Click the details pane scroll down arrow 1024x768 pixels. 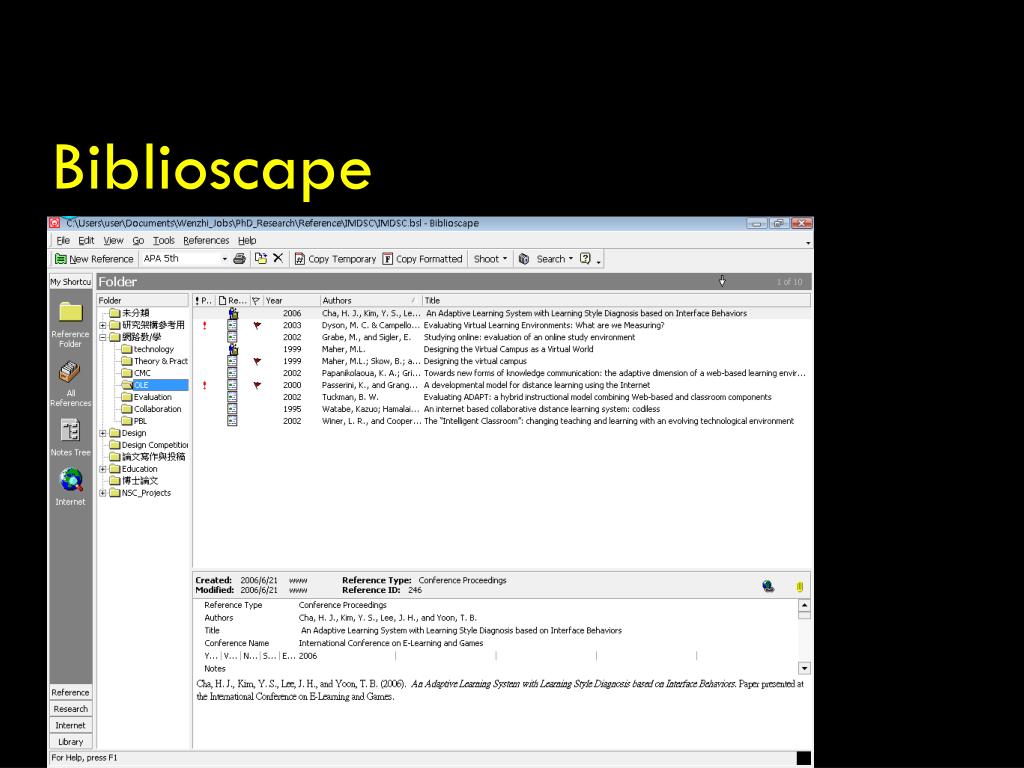(x=805, y=668)
